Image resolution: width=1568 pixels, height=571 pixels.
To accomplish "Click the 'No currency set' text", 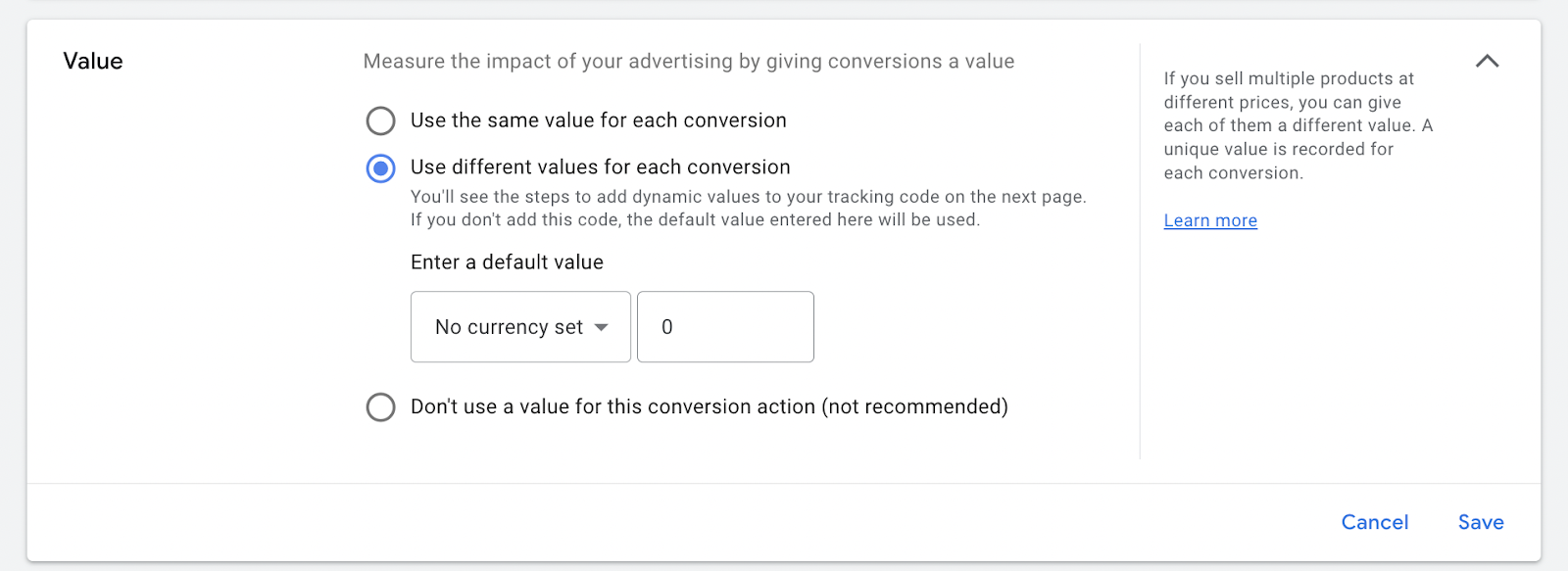I will click(509, 327).
